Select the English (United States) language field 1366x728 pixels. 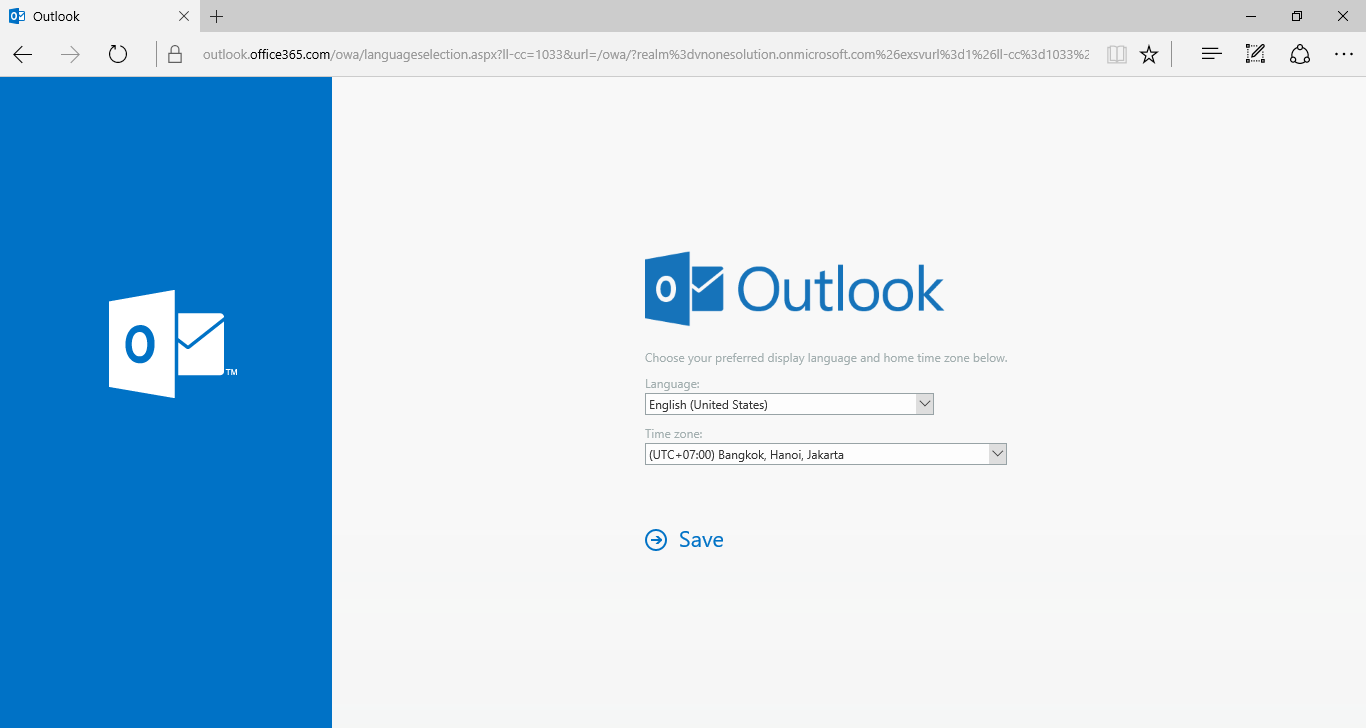click(x=780, y=405)
